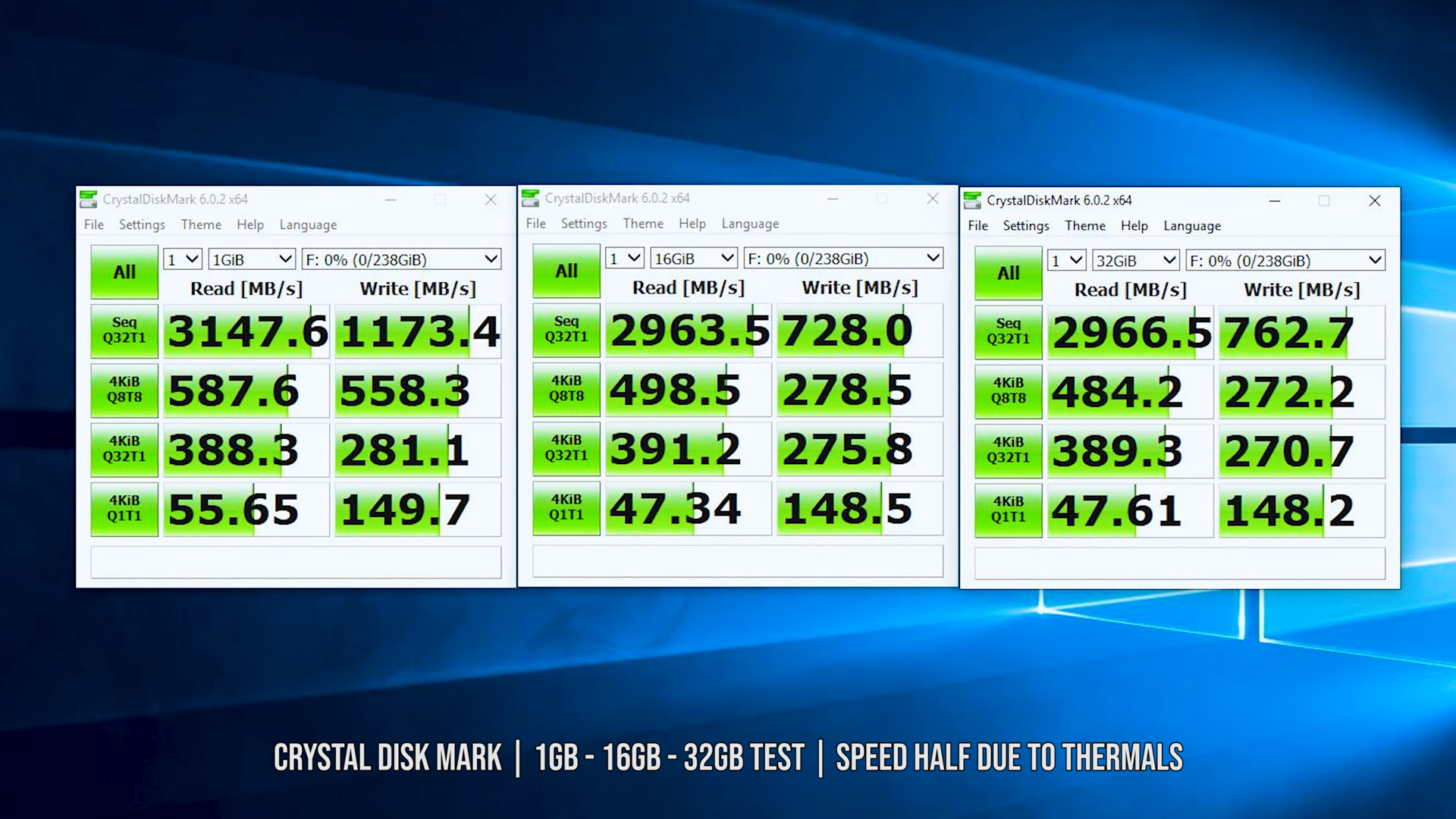Open the 1GiB test size dropdown
The width and height of the screenshot is (1456, 819).
point(252,259)
